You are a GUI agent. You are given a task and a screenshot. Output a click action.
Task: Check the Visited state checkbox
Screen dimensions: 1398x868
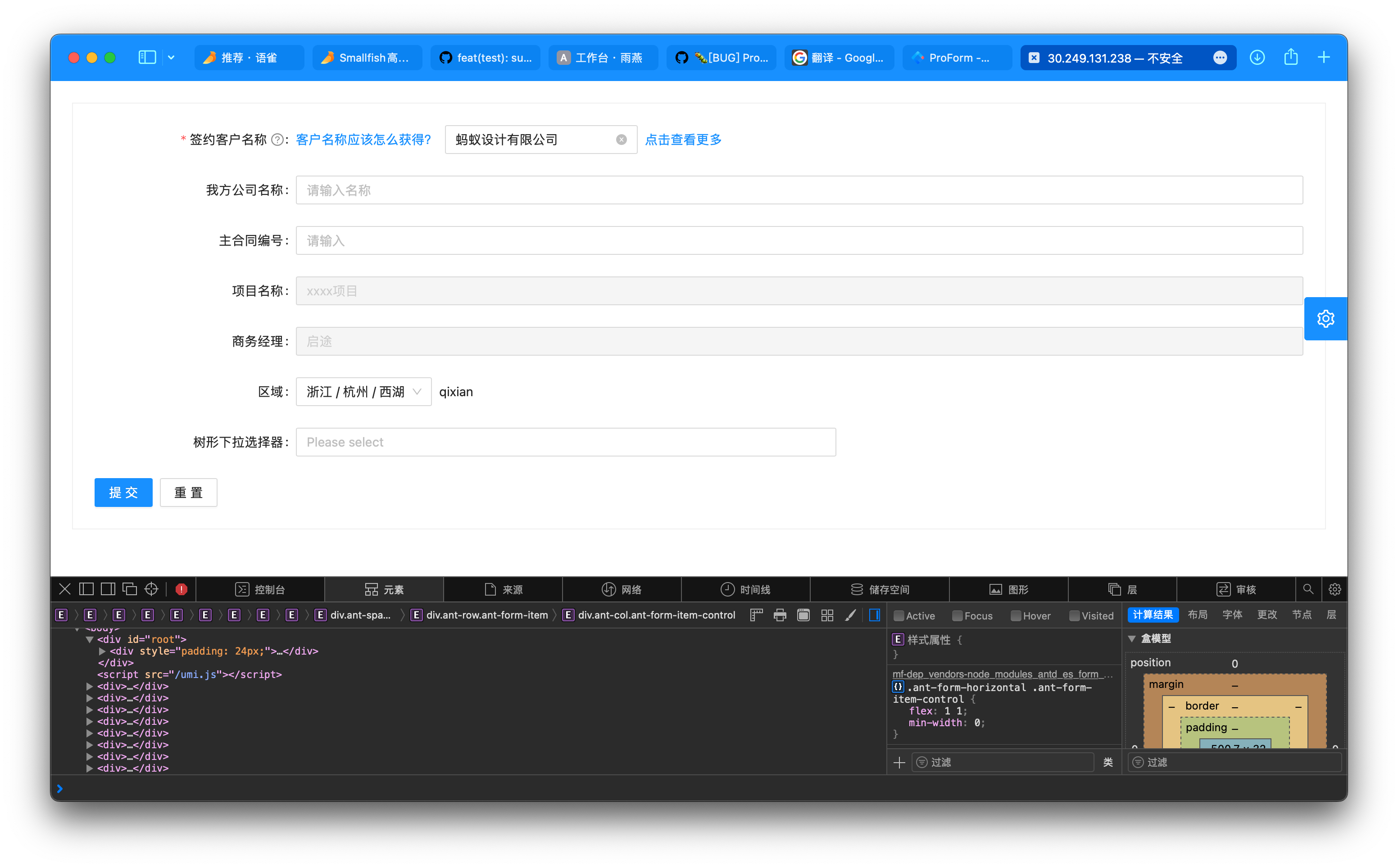(1074, 615)
